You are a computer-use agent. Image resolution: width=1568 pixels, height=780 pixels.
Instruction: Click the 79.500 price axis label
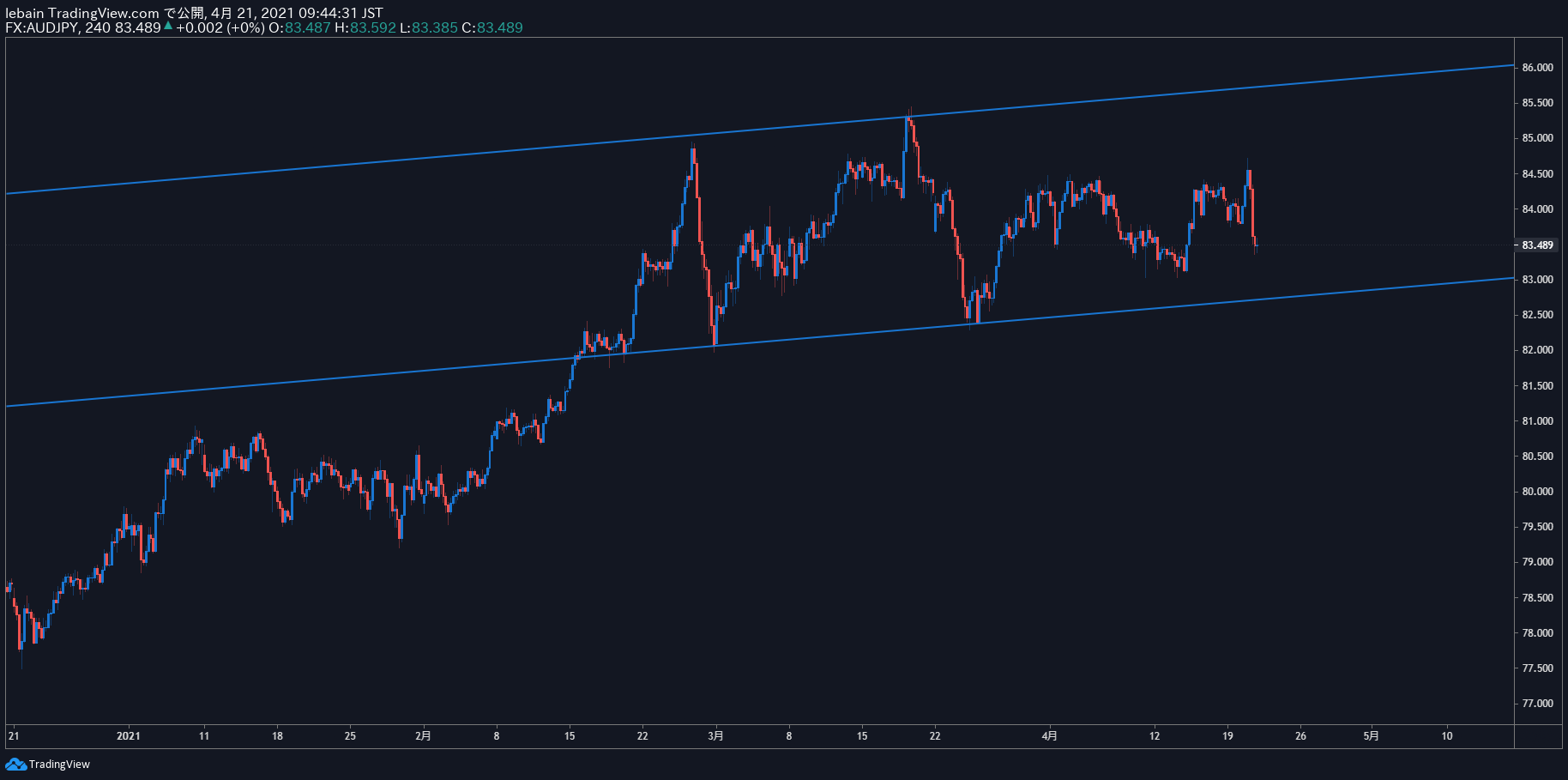pyautogui.click(x=1537, y=526)
